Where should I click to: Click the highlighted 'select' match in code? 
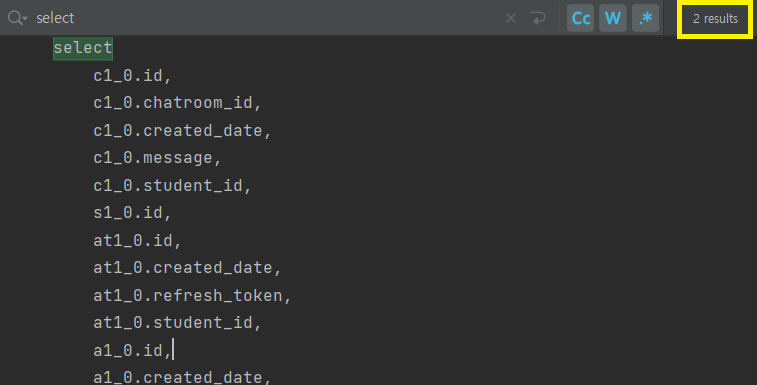[x=83, y=48]
